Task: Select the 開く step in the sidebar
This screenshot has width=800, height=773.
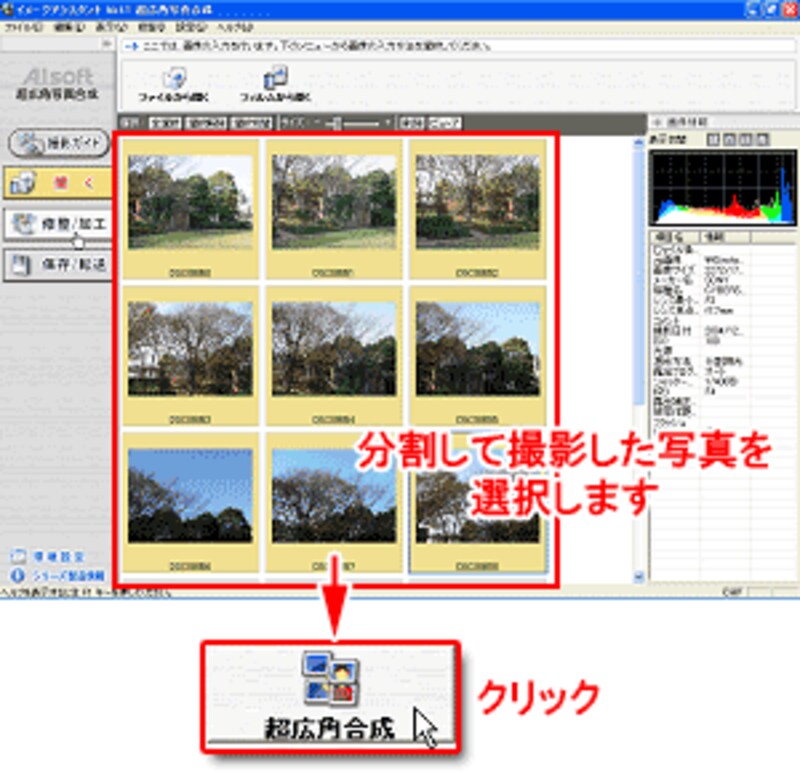Action: (x=57, y=183)
